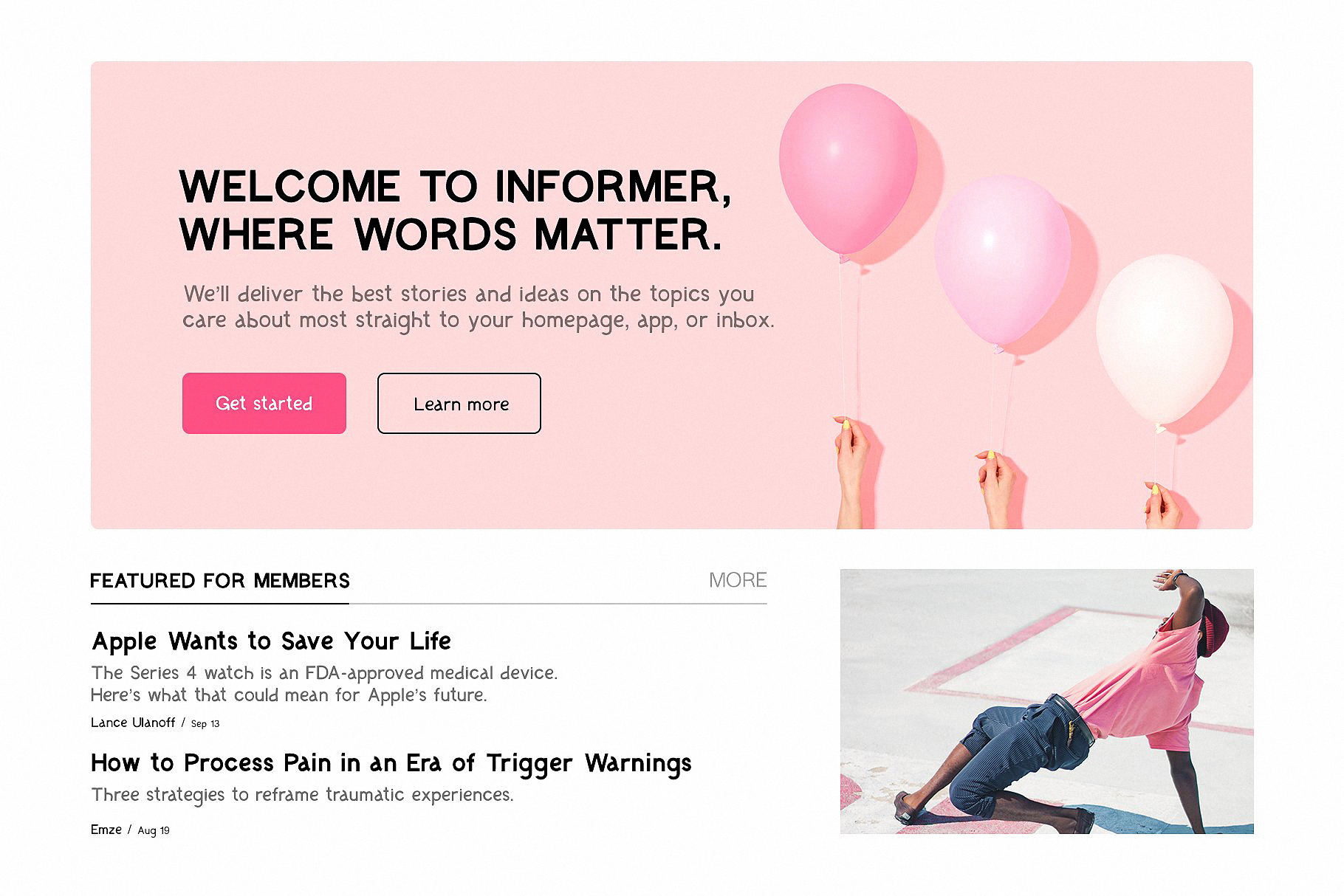The height and width of the screenshot is (896, 1344).
Task: Click the Sep 13 publication date
Action: pos(205,723)
